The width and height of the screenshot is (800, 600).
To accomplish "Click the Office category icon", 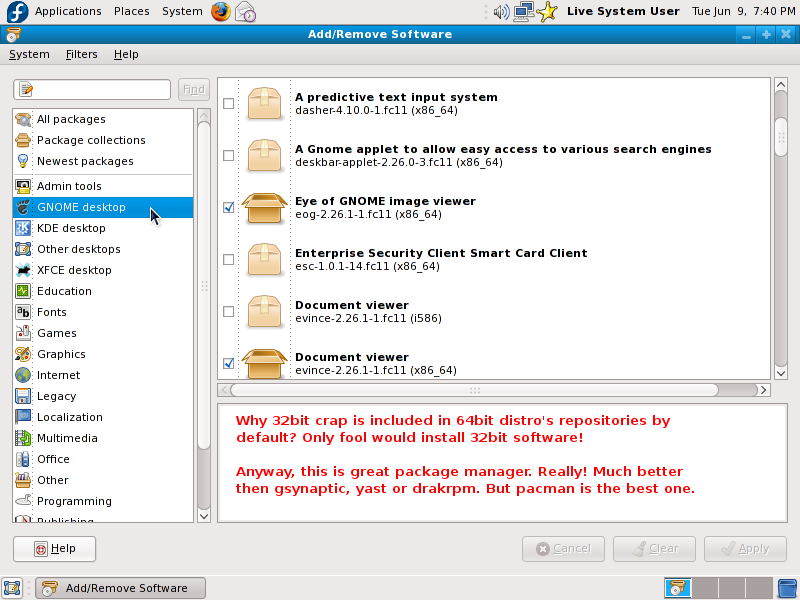I will (23, 459).
